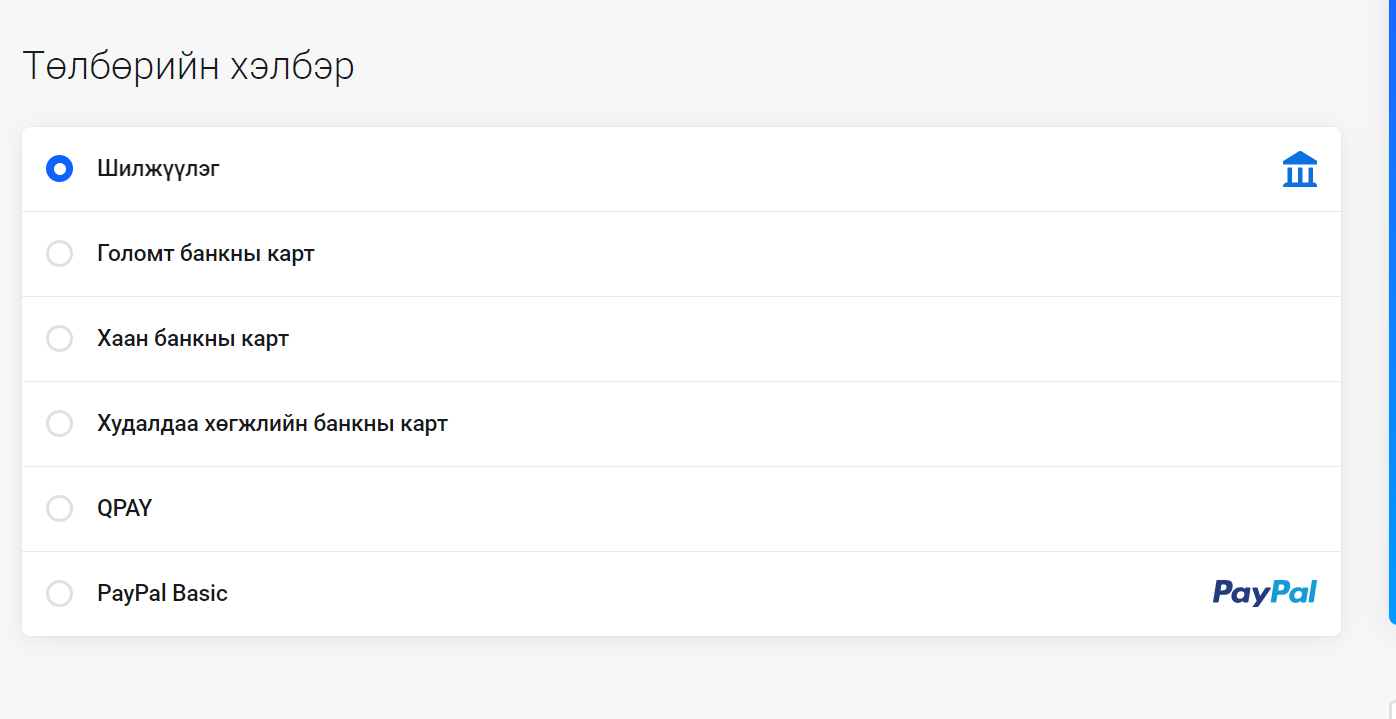Select the Шилжүүлэг radio button
This screenshot has width=1396, height=719.
[60, 169]
